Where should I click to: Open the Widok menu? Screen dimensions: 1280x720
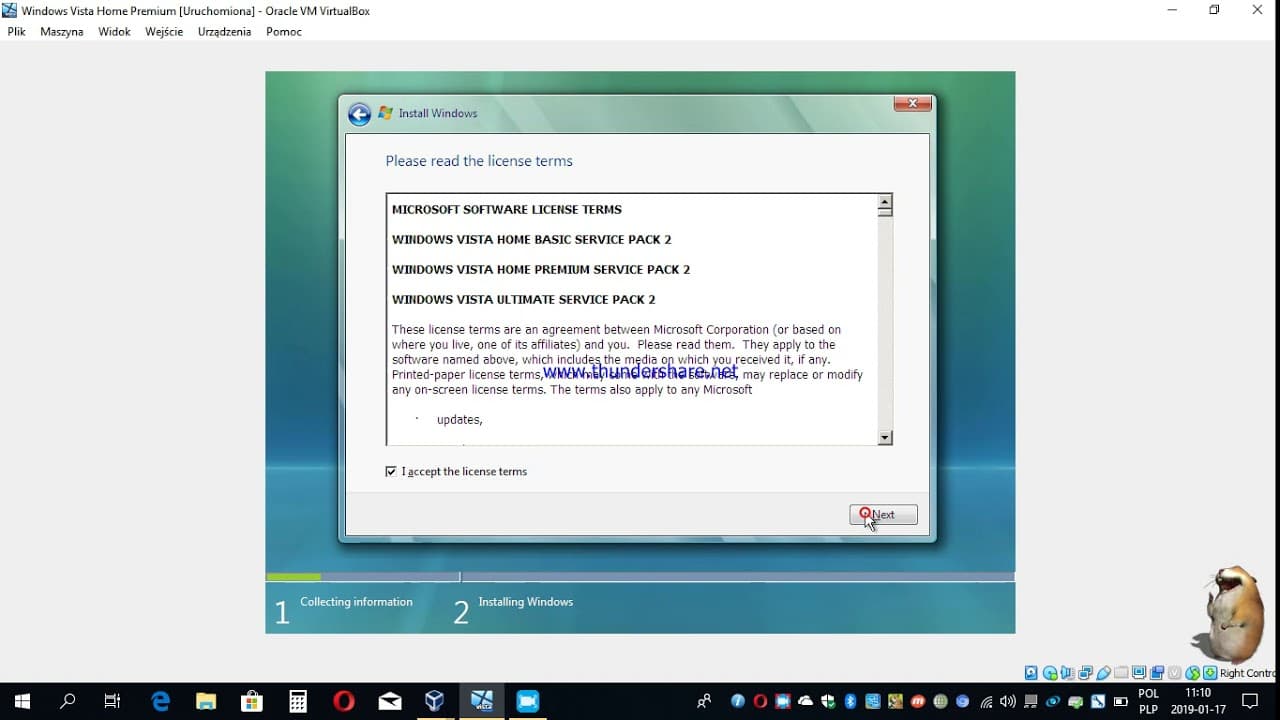point(114,32)
